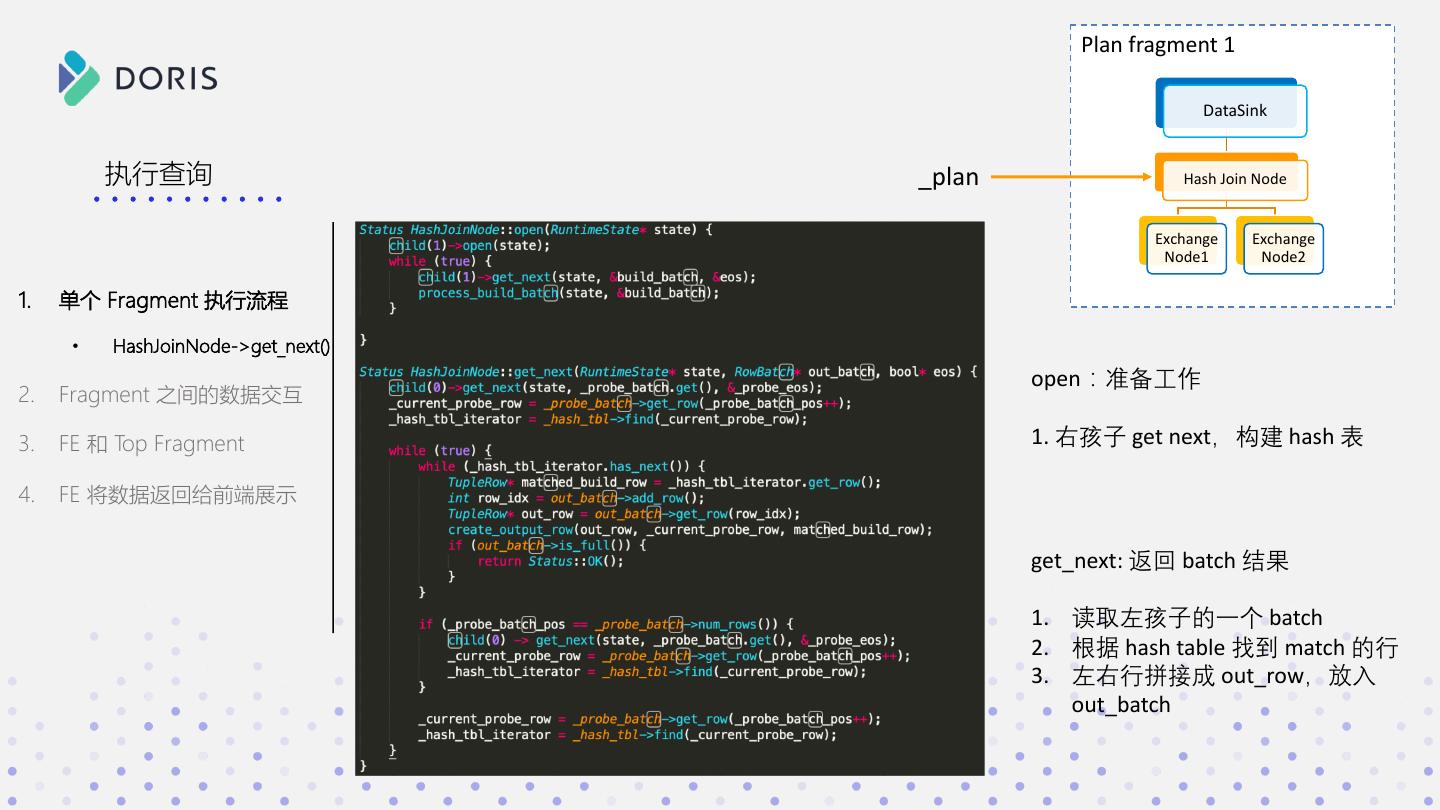The height and width of the screenshot is (810, 1440).
Task: Click the open：准备工作 note
Action: 1115,379
